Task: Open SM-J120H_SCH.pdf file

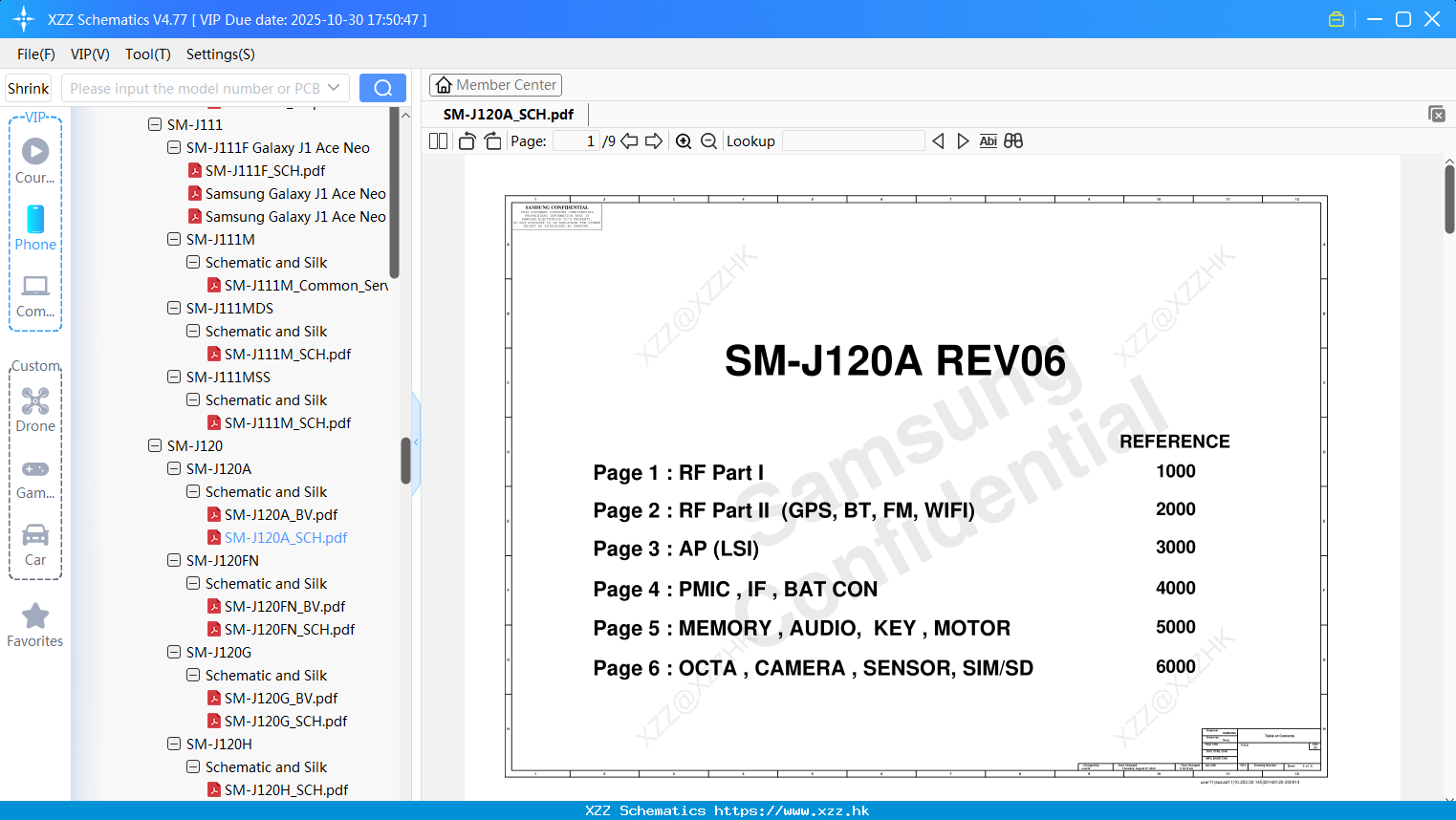Action: point(286,789)
